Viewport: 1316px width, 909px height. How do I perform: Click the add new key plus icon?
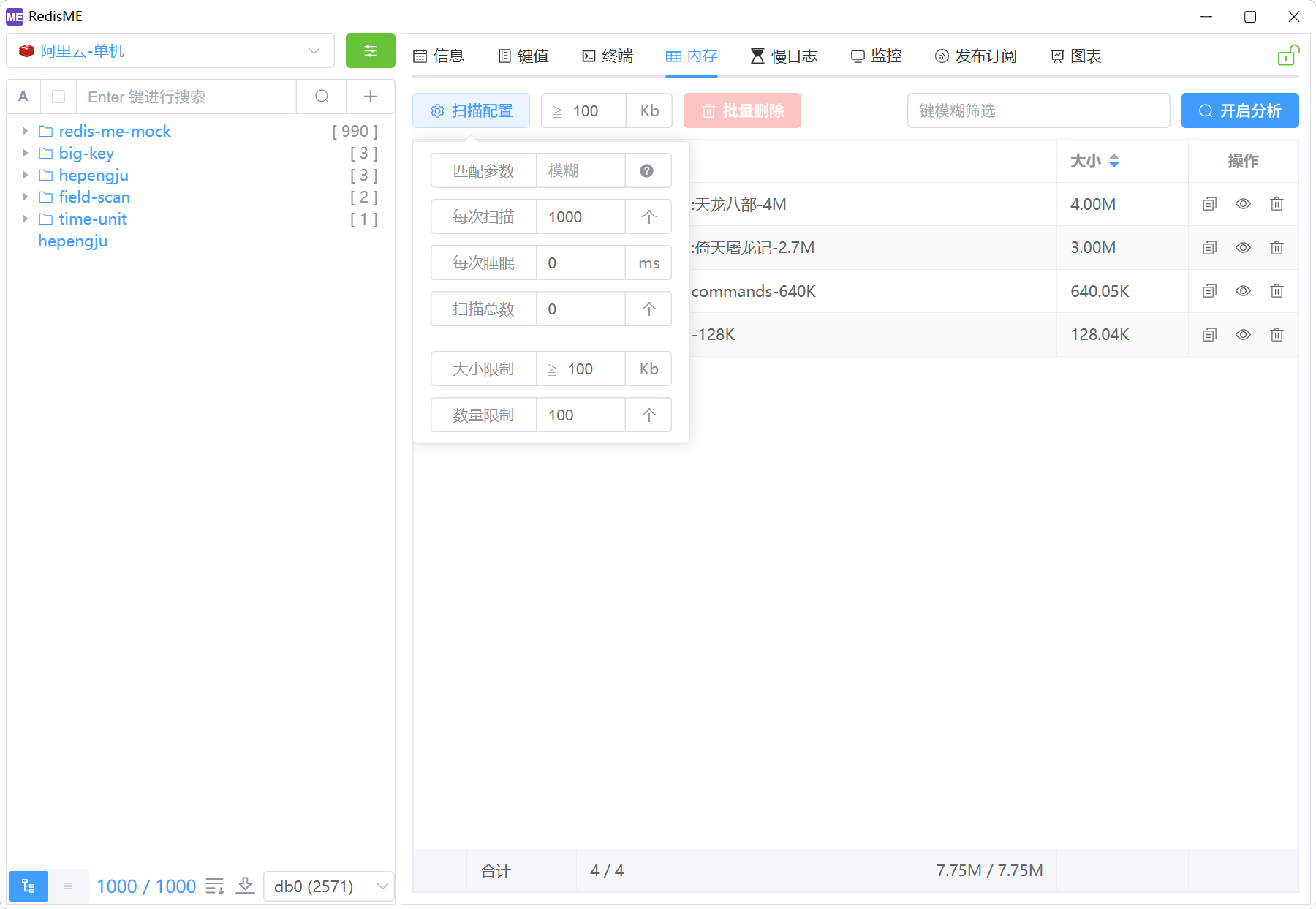370,97
